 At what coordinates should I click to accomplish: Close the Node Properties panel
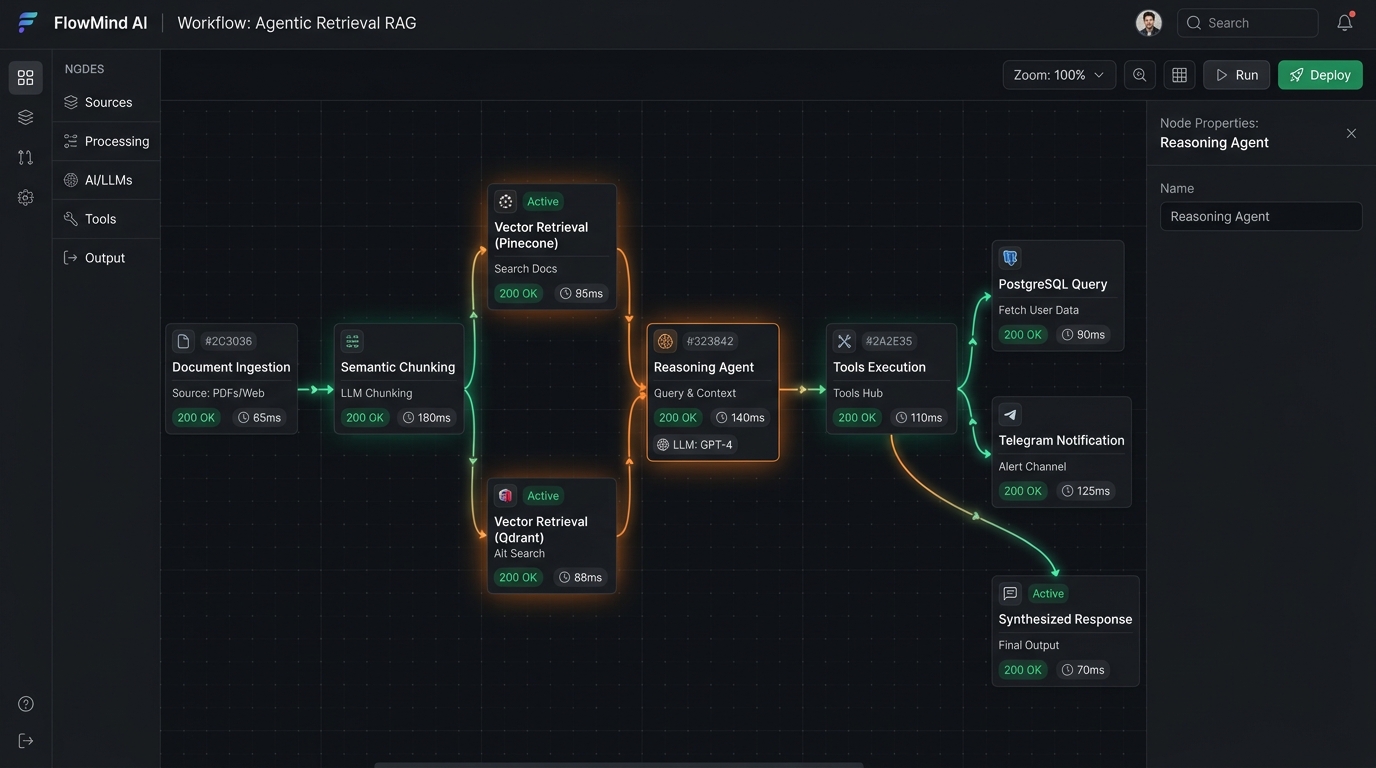click(1351, 133)
